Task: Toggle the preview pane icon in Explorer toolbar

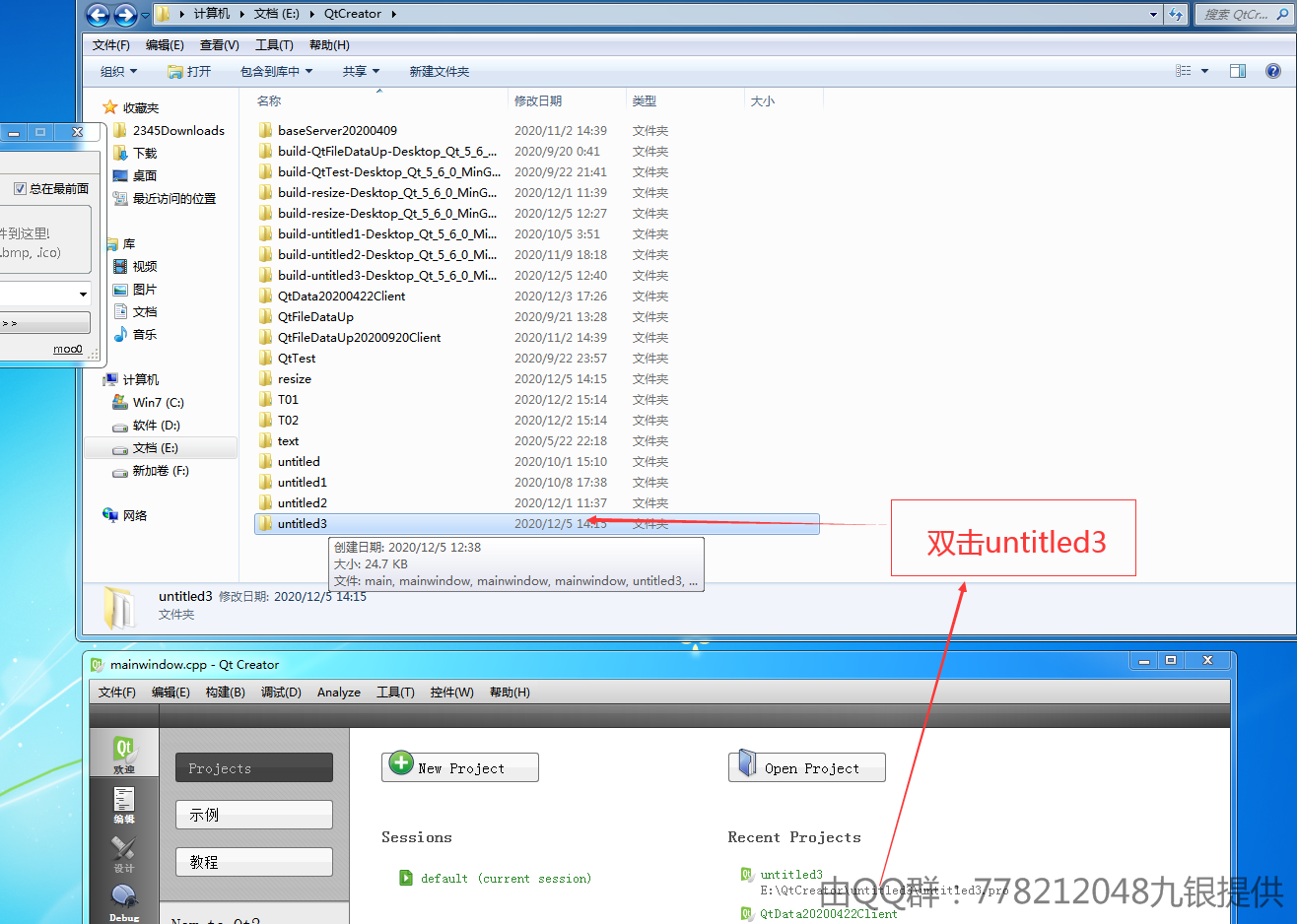Action: coord(1238,71)
